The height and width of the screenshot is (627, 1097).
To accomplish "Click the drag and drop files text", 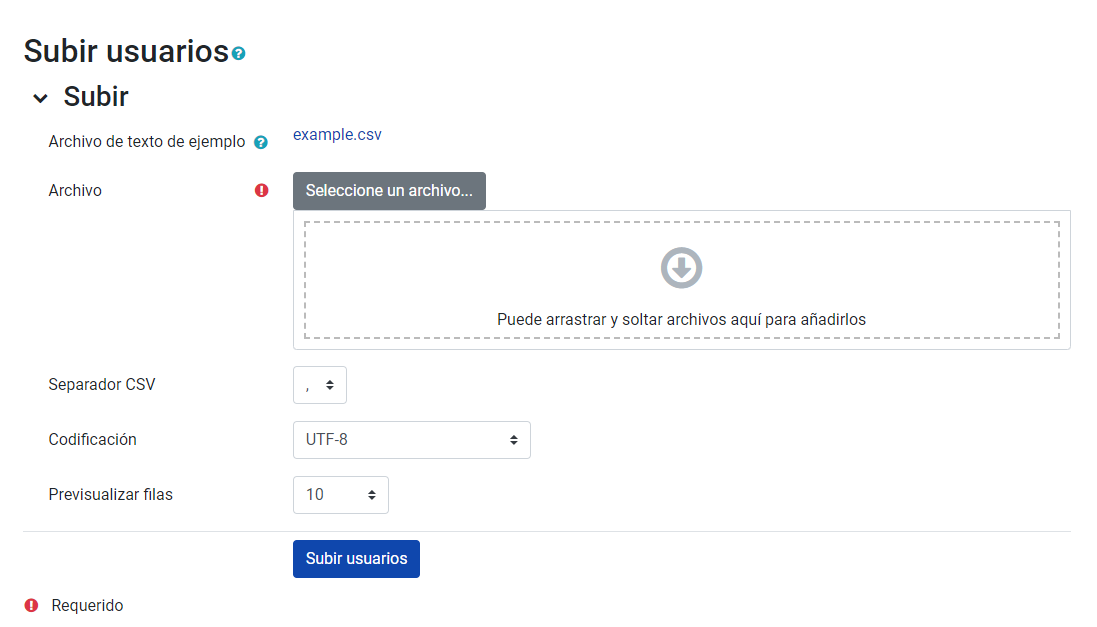I will click(681, 320).
